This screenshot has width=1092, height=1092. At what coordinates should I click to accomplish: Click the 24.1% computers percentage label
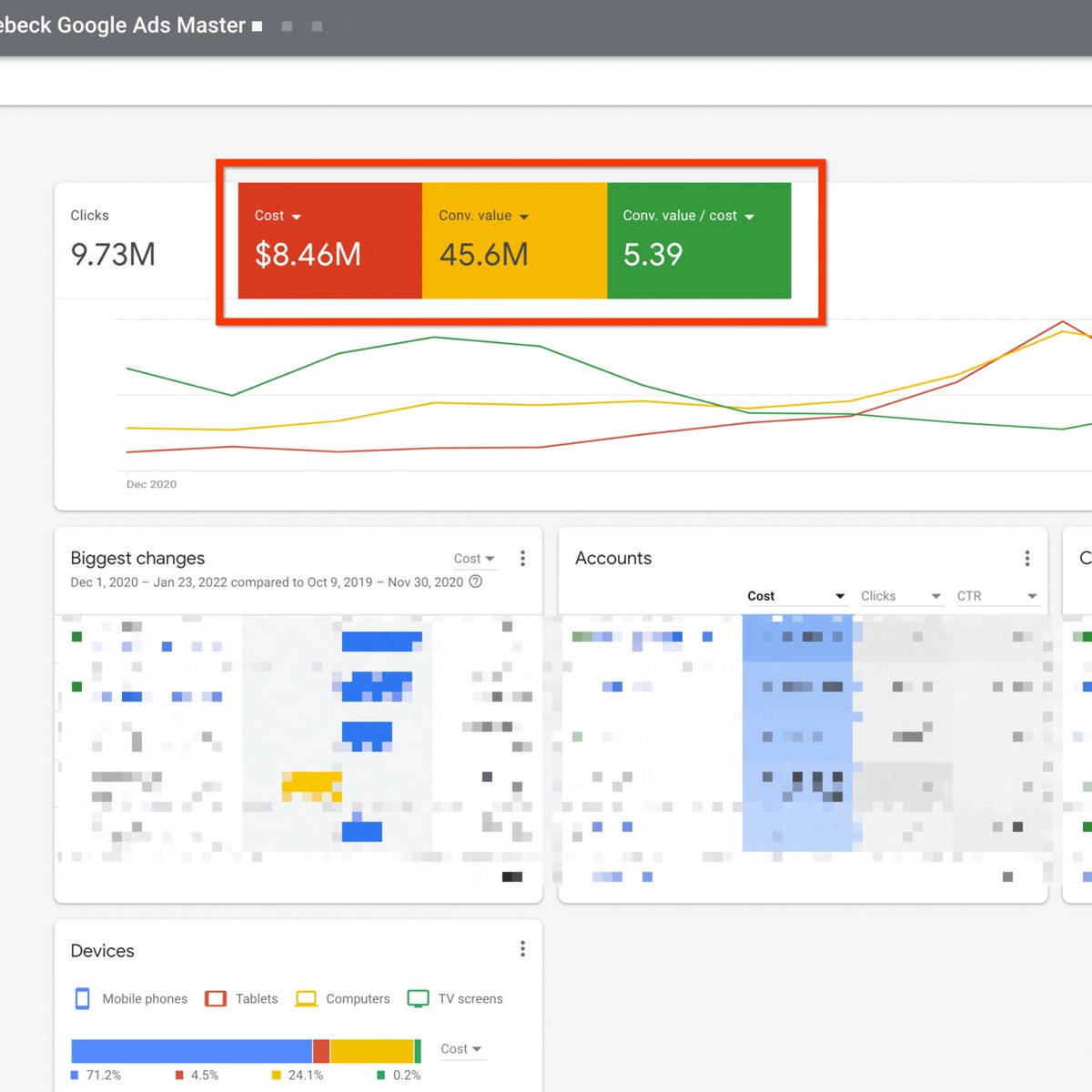point(306,1075)
